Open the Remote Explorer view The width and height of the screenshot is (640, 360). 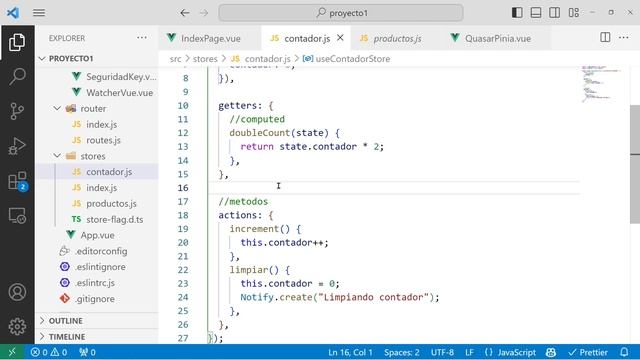(17, 215)
